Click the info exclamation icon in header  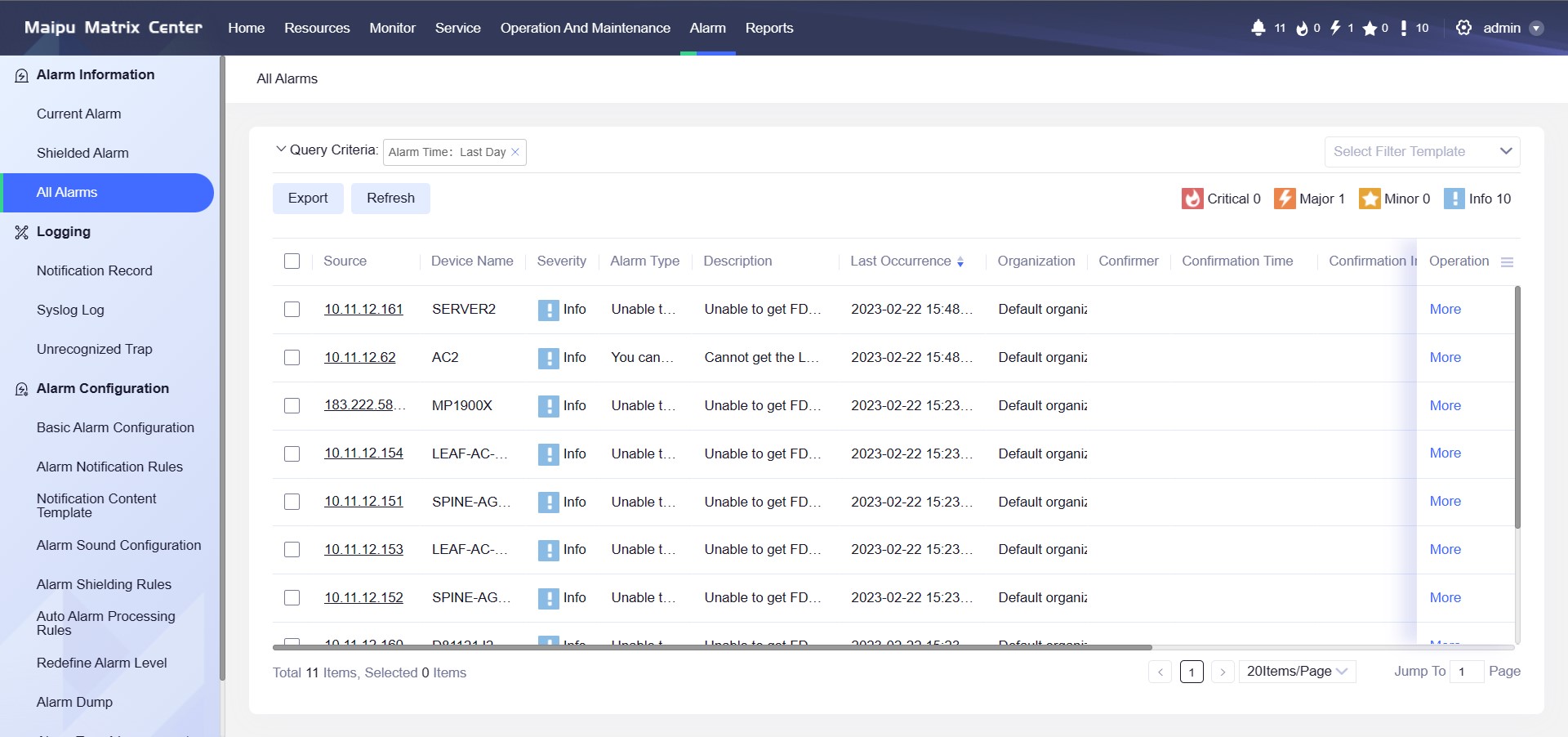pyautogui.click(x=1404, y=28)
